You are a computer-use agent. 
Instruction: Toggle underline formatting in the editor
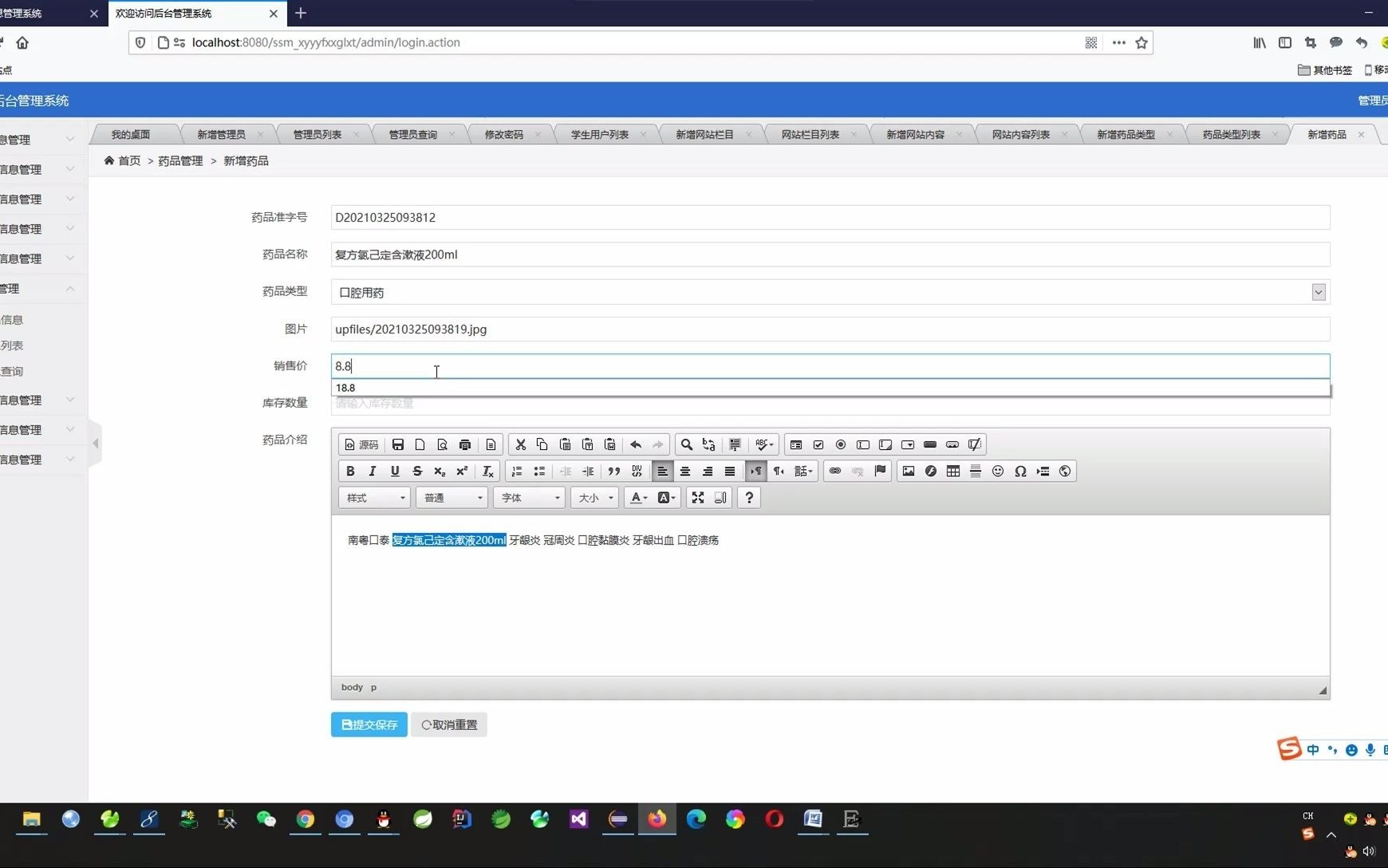(394, 471)
